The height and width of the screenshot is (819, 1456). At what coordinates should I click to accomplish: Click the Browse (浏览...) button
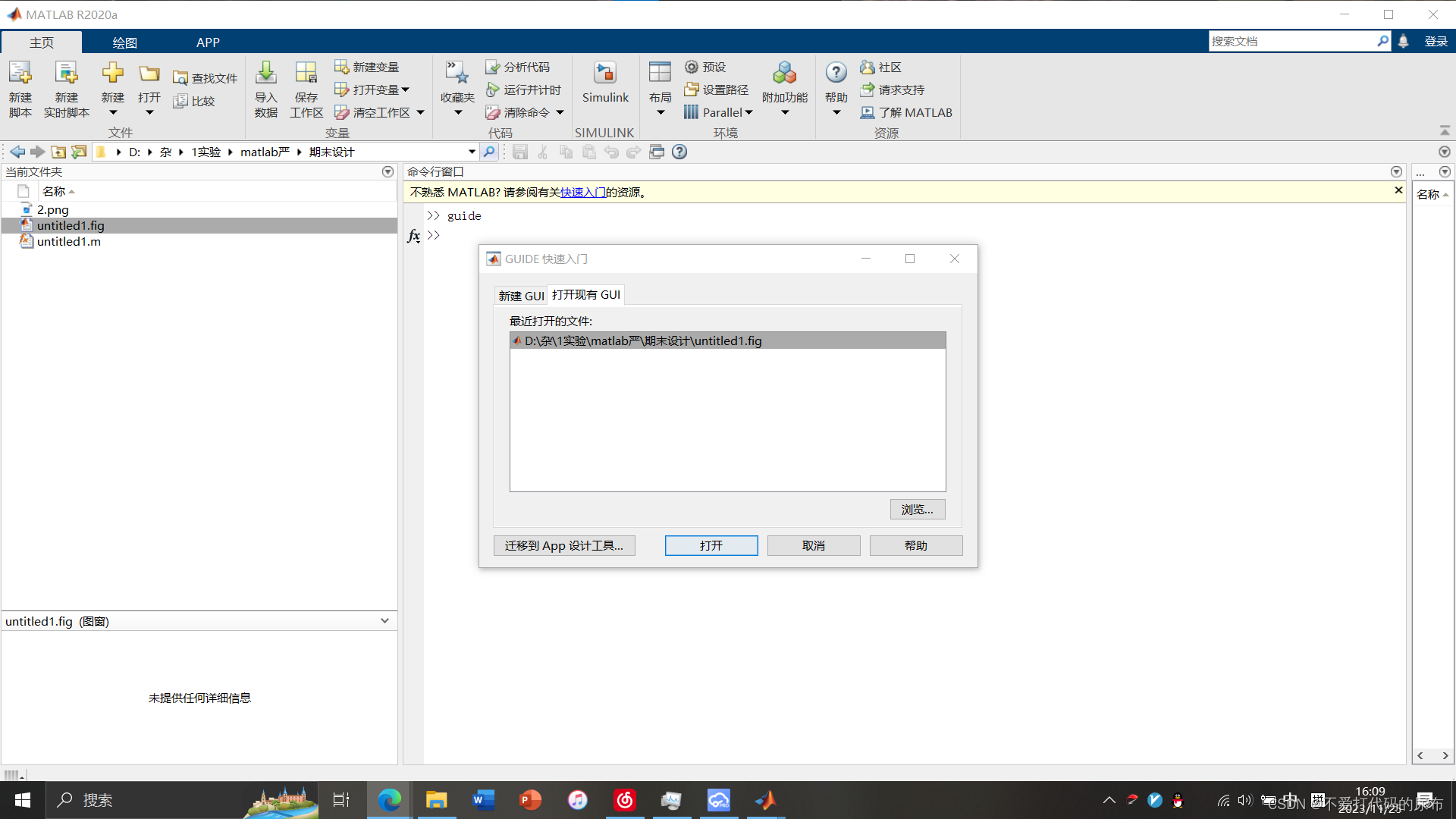tap(918, 510)
